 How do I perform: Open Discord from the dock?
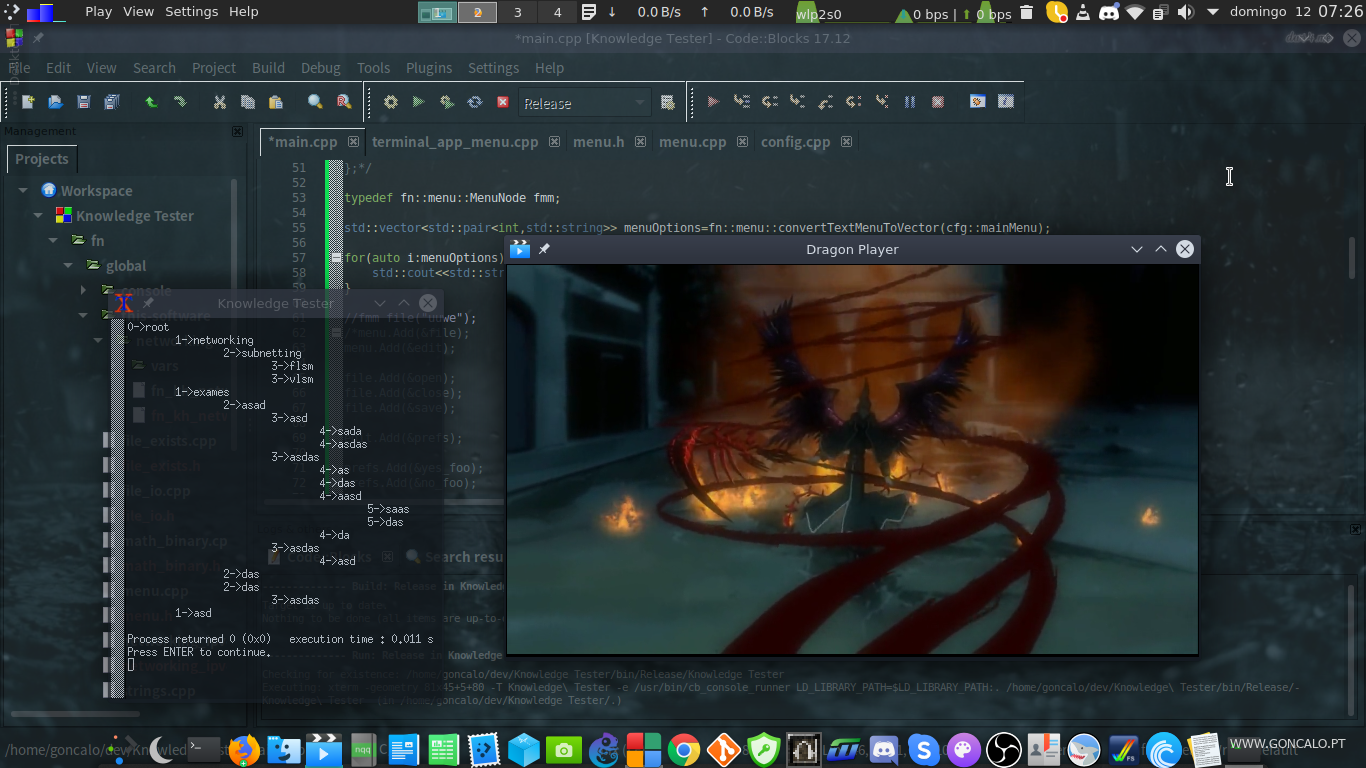(884, 749)
